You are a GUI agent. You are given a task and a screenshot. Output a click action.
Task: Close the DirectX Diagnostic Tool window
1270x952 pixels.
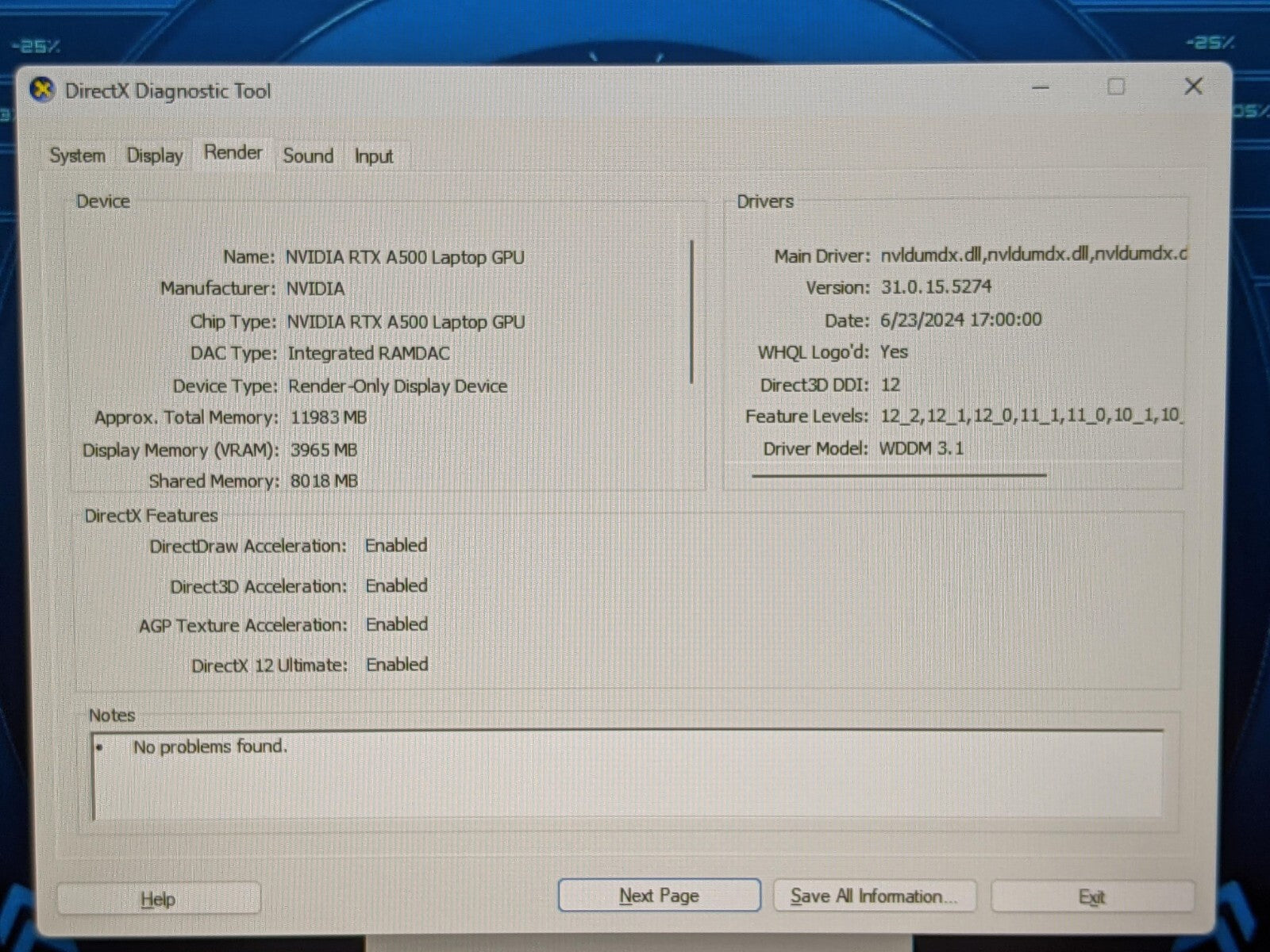pos(1193,86)
